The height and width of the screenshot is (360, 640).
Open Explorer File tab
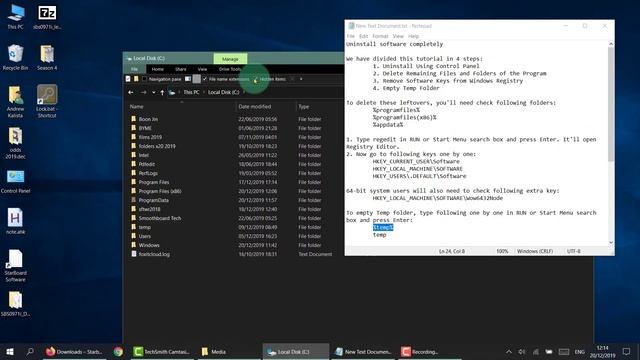pyautogui.click(x=134, y=69)
